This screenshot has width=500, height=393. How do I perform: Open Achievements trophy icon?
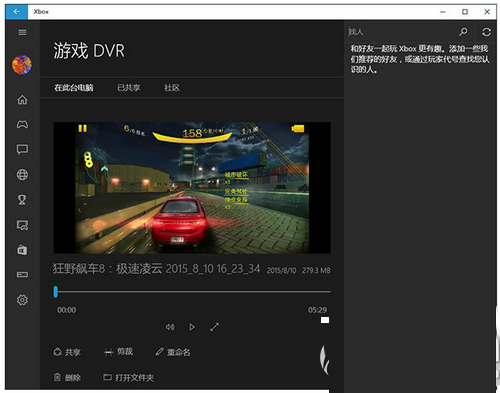click(22, 200)
